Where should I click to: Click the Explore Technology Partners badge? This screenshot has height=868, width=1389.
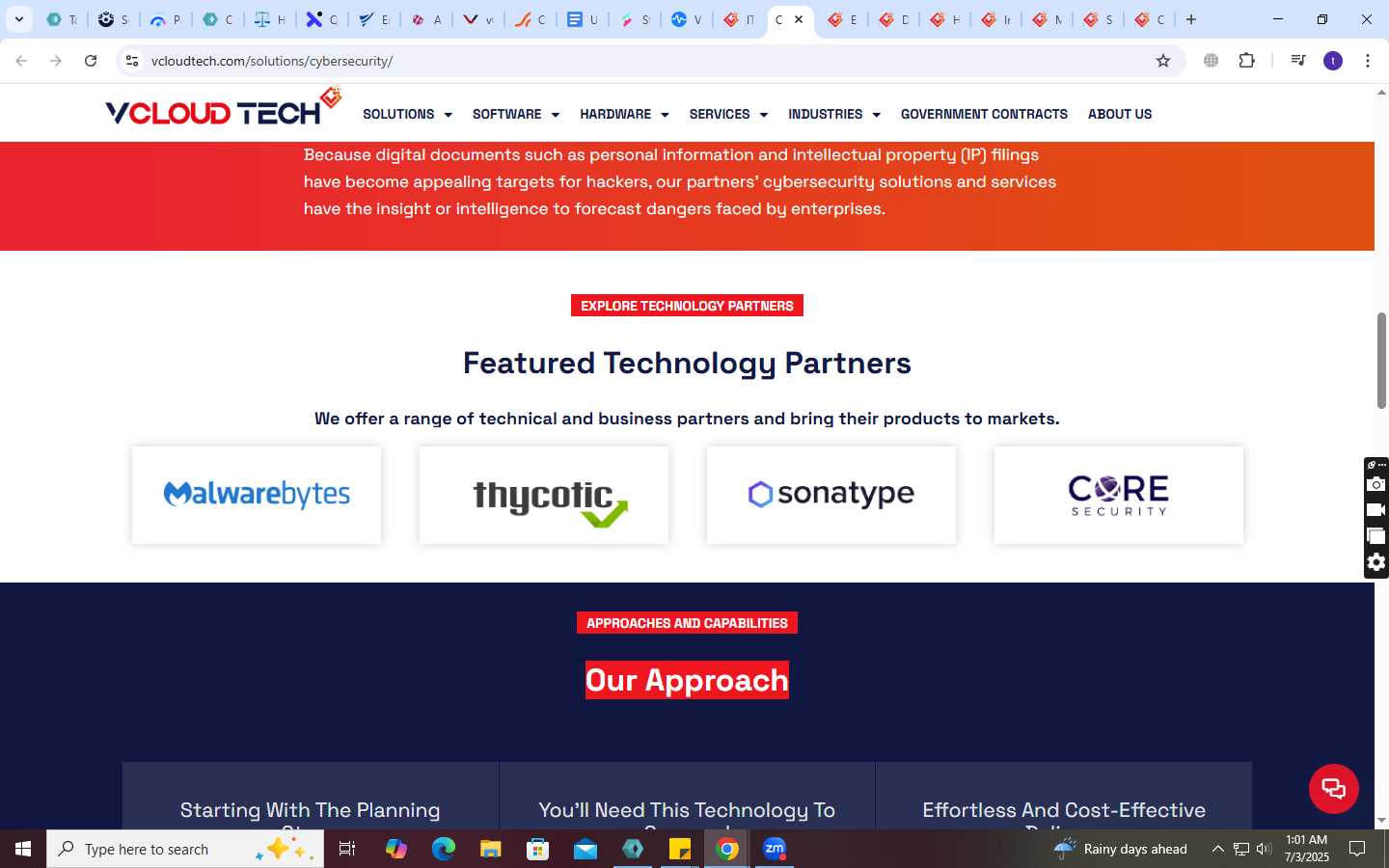pos(687,306)
